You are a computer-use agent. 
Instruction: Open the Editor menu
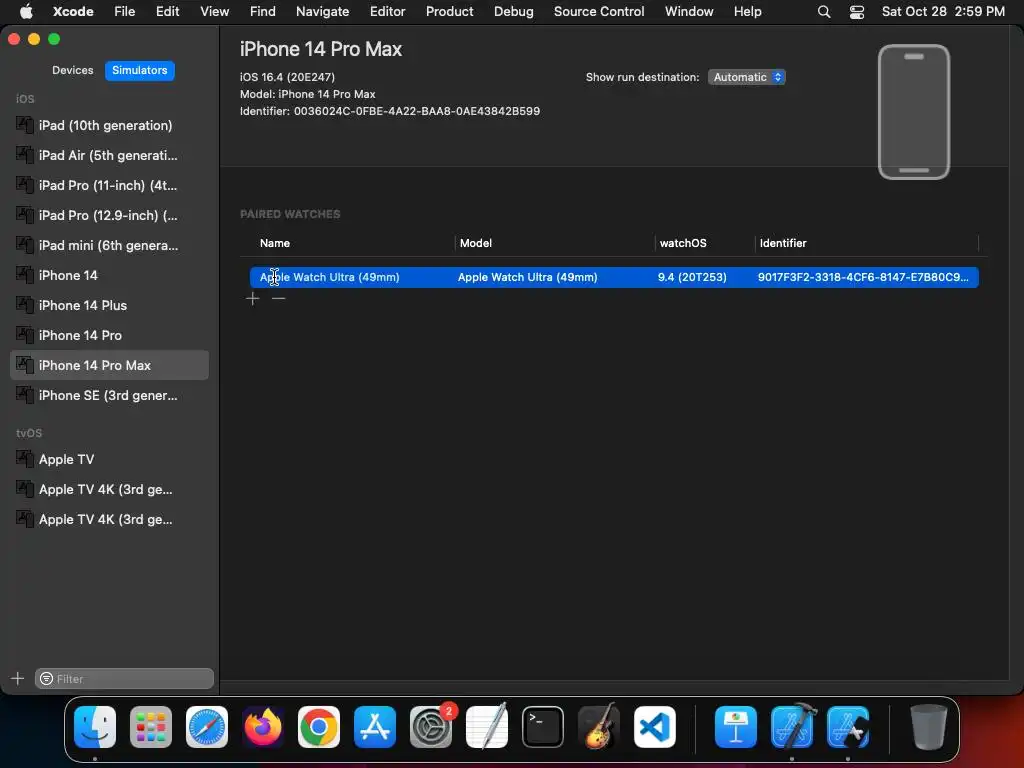(387, 12)
